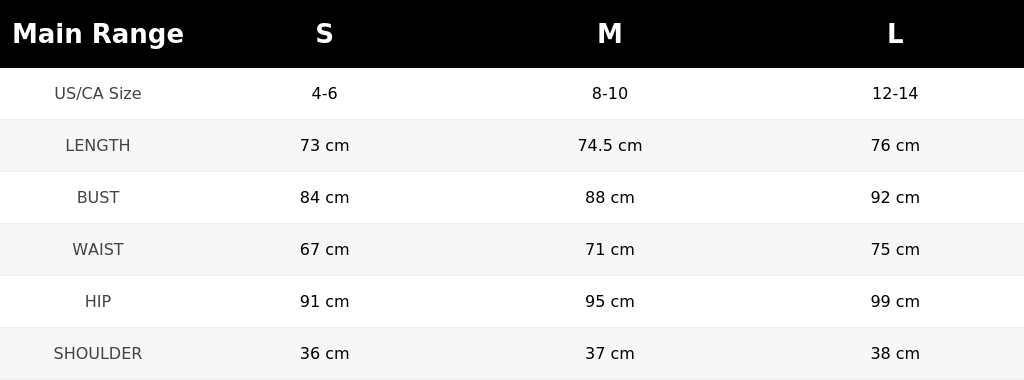Click the Main Range header cell
Image resolution: width=1024 pixels, height=380 pixels.
(x=98, y=34)
